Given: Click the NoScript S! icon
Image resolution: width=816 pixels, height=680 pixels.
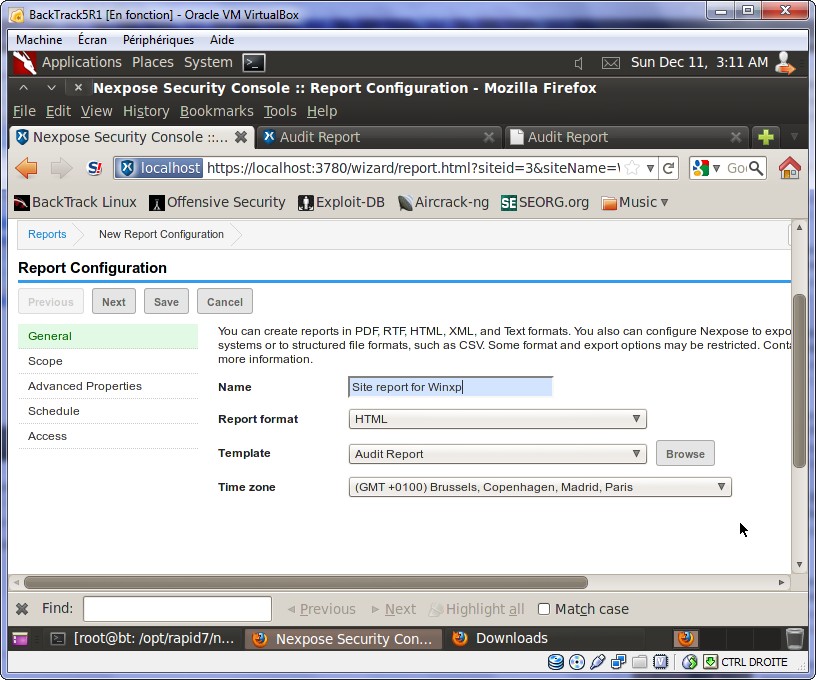Looking at the screenshot, I should point(94,168).
